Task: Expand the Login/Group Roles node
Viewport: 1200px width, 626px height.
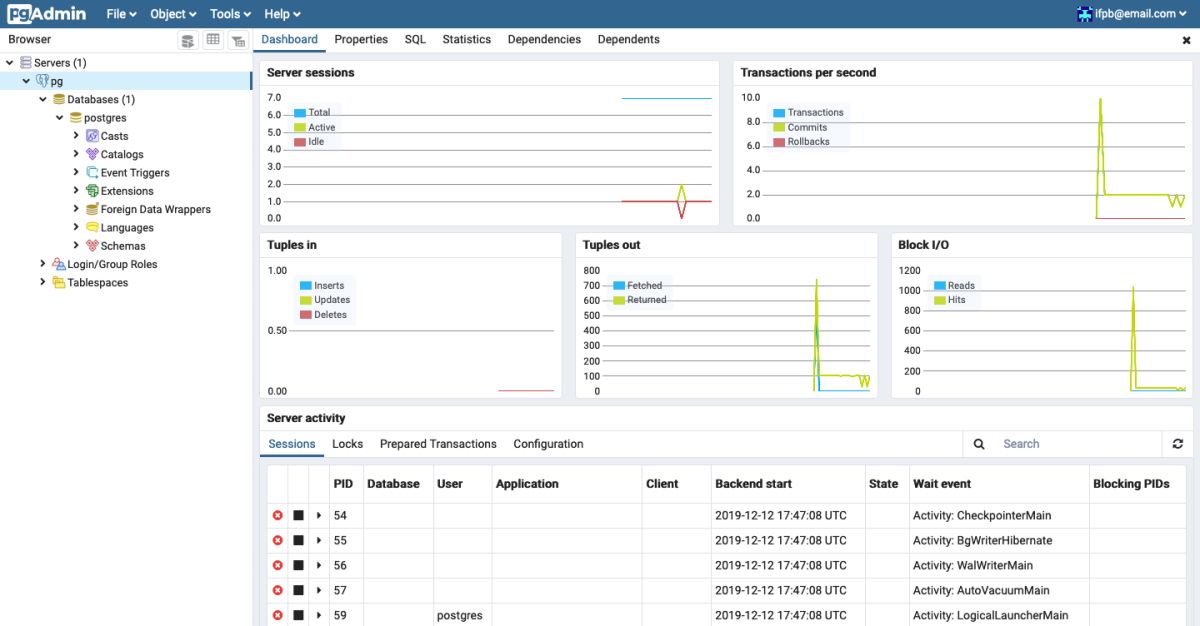Action: [43, 264]
